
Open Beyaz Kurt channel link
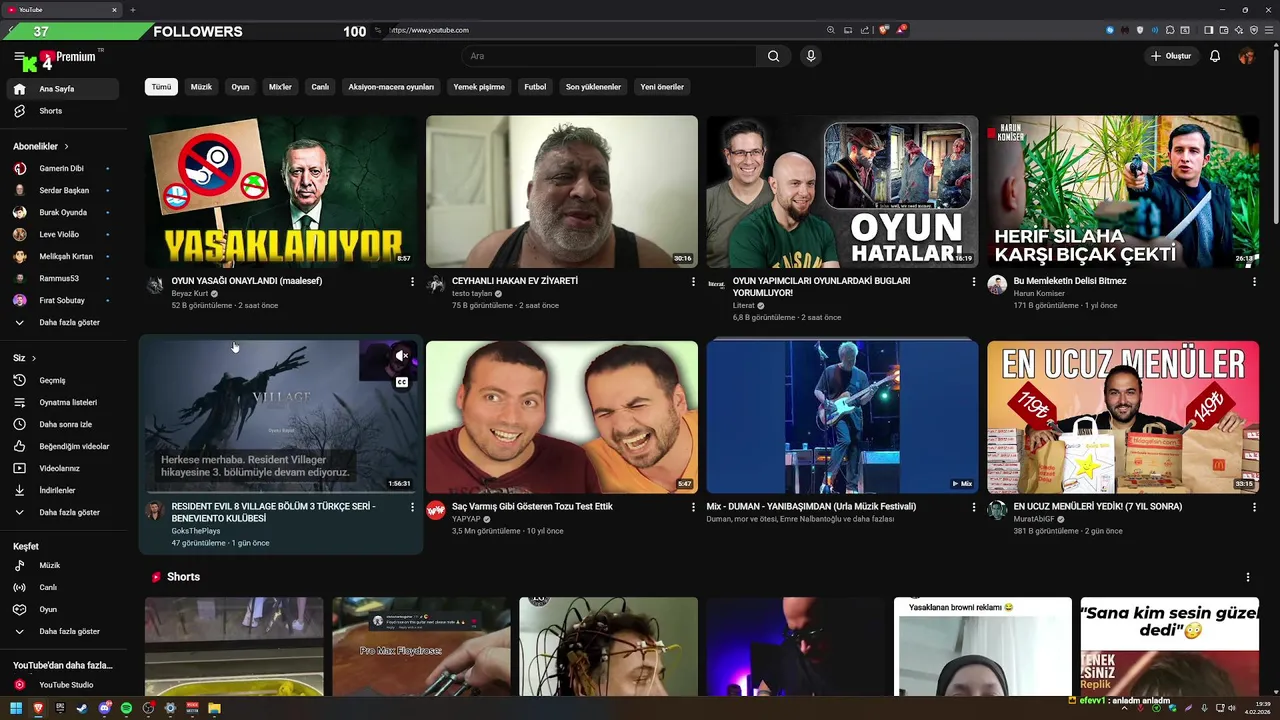190,293
